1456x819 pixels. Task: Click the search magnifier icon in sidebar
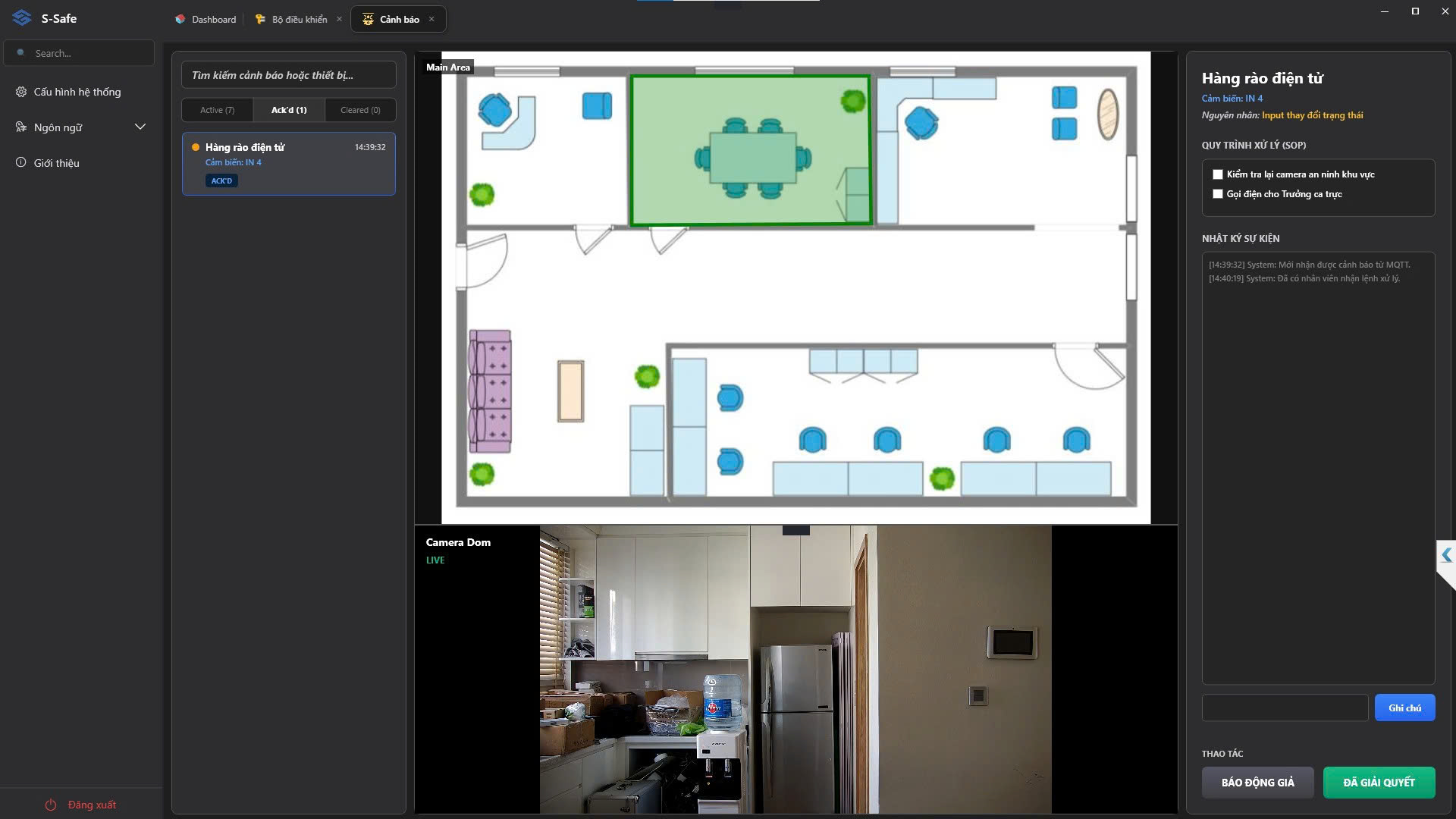pos(21,53)
